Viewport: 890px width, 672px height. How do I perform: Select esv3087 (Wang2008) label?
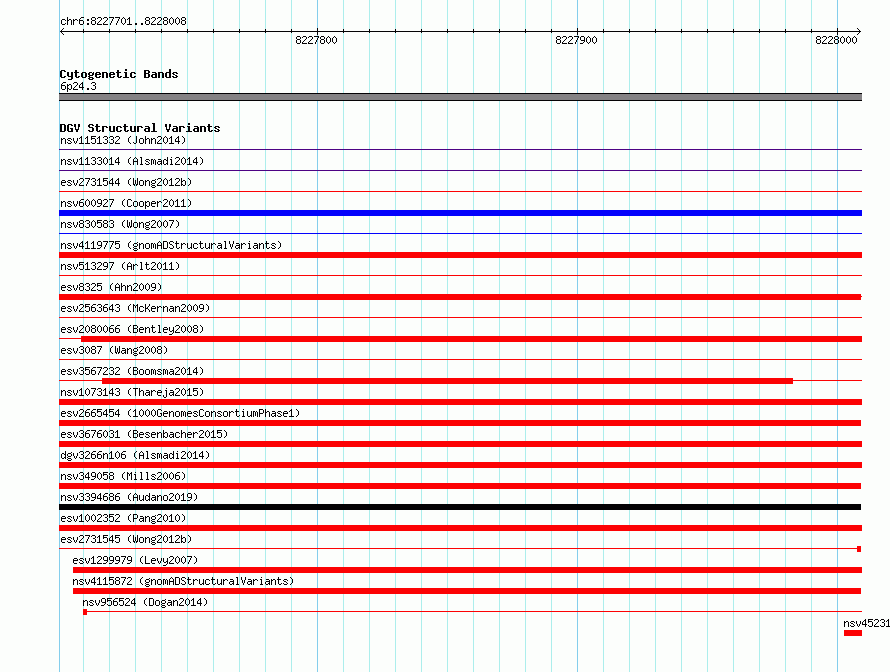pyautogui.click(x=114, y=350)
